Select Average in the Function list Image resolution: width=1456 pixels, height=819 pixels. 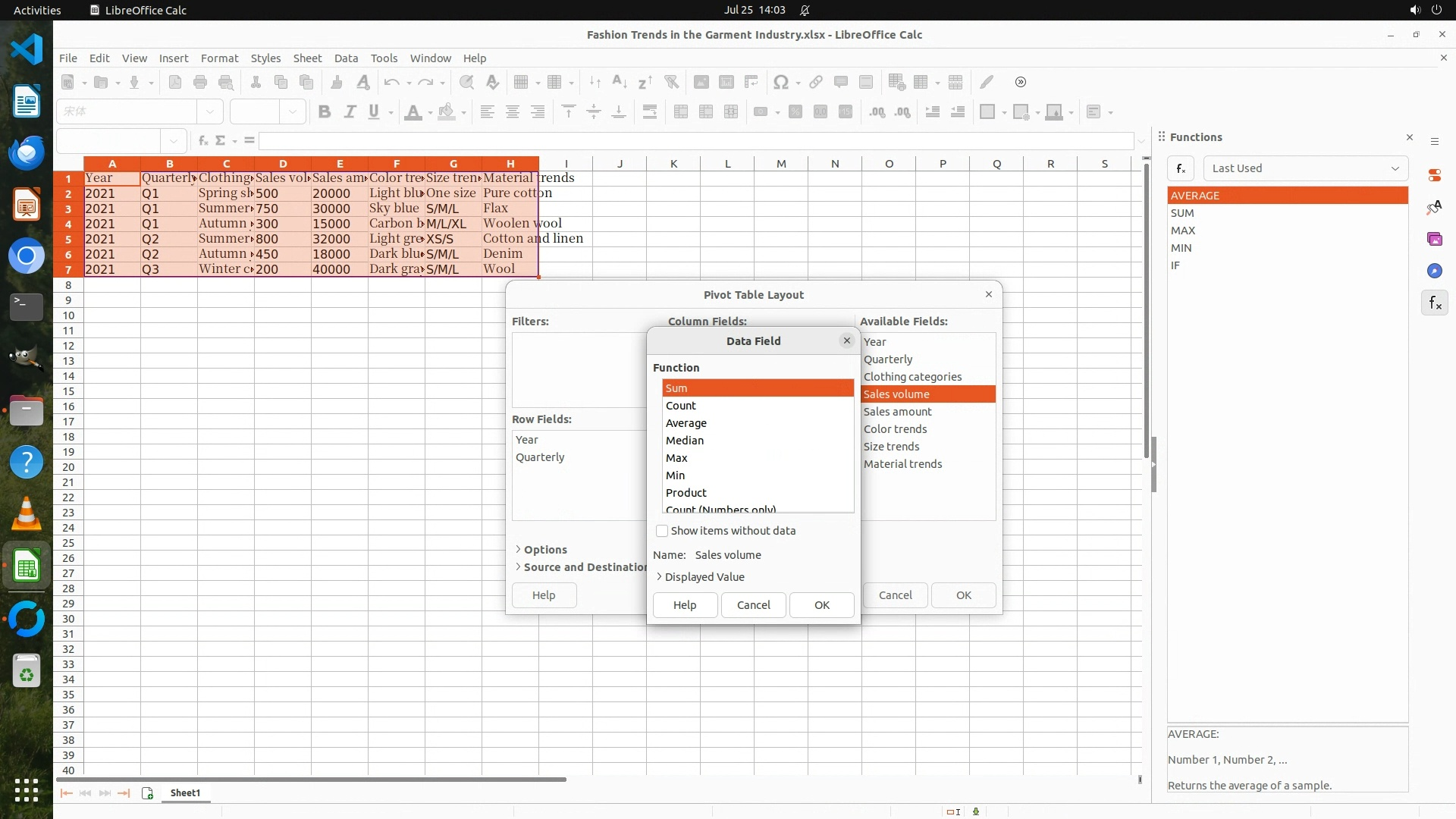(686, 423)
